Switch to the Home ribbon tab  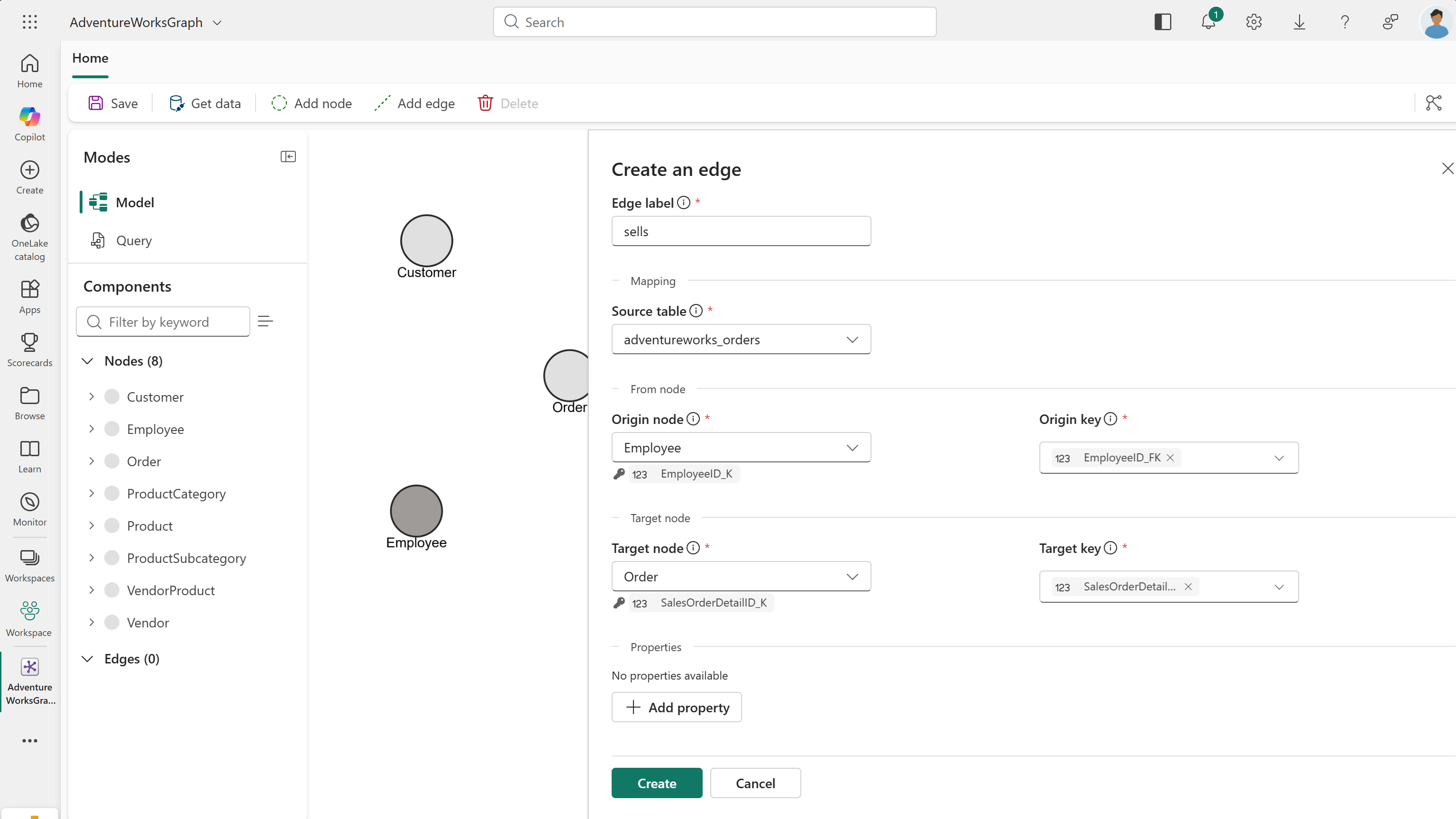[x=91, y=58]
